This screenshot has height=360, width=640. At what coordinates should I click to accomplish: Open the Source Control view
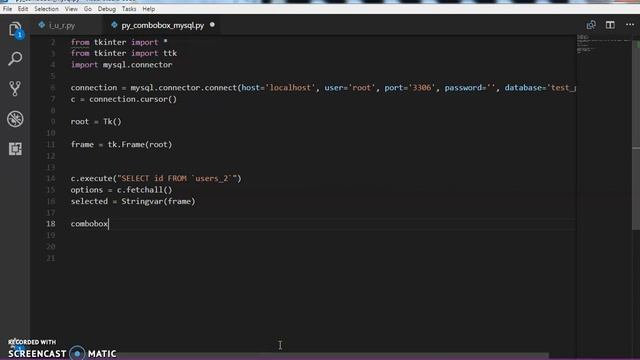click(15, 89)
